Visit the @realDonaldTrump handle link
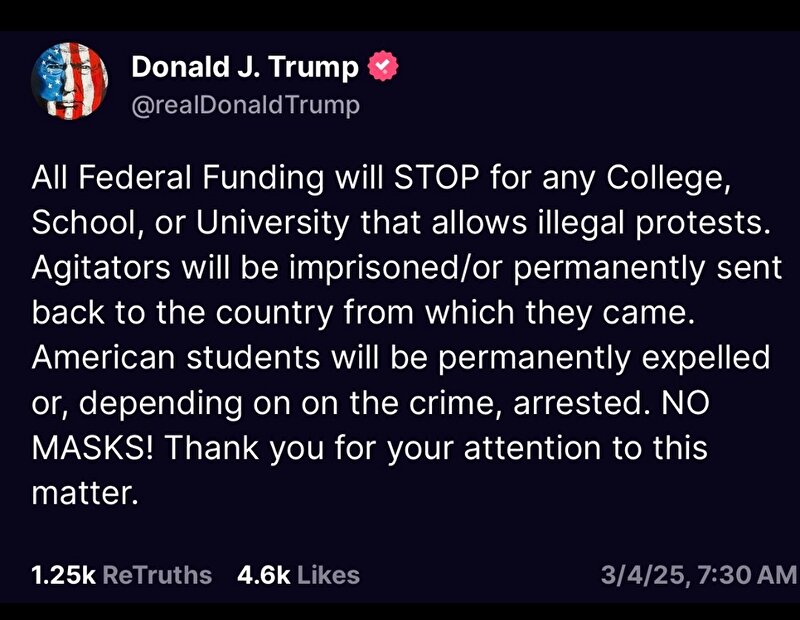The height and width of the screenshot is (620, 800). click(245, 105)
